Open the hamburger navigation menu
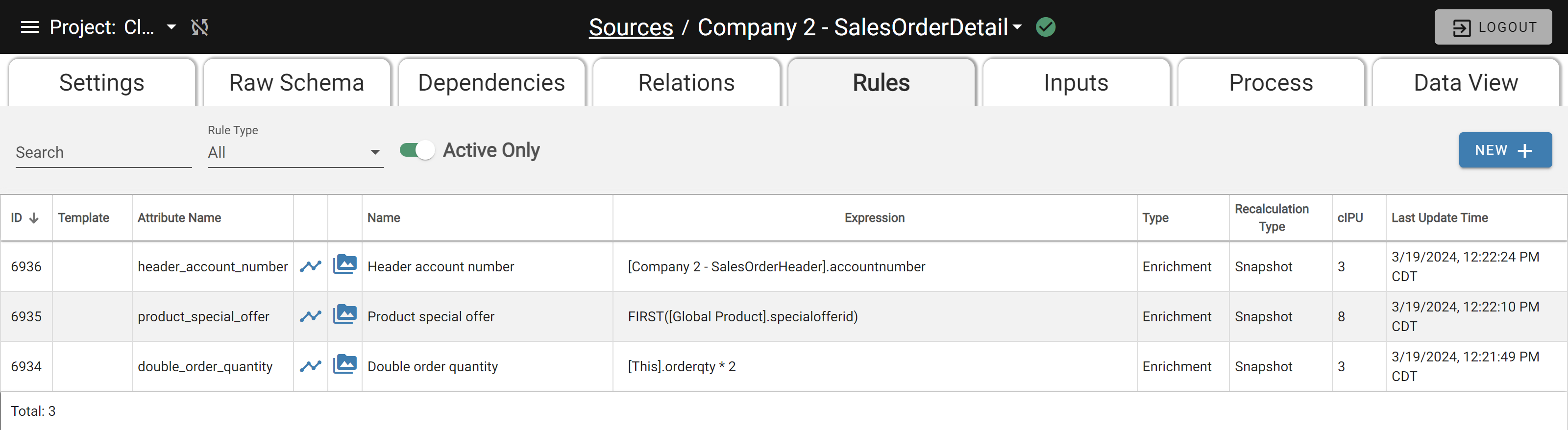Image resolution: width=1568 pixels, height=430 pixels. tap(29, 27)
